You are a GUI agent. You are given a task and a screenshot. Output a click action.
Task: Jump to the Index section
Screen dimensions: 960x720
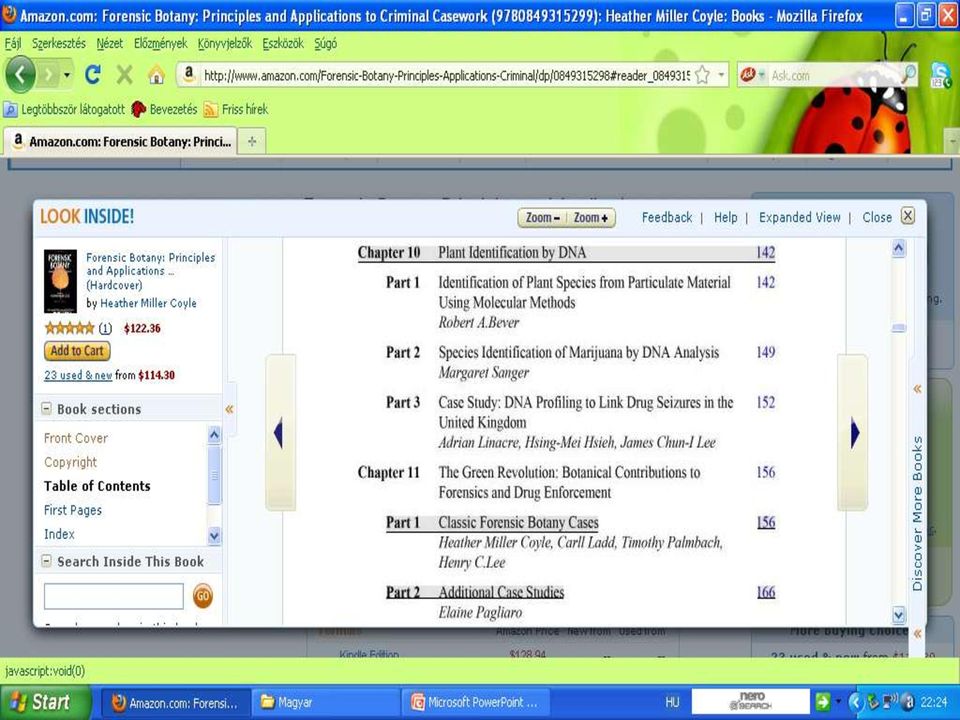(x=59, y=534)
